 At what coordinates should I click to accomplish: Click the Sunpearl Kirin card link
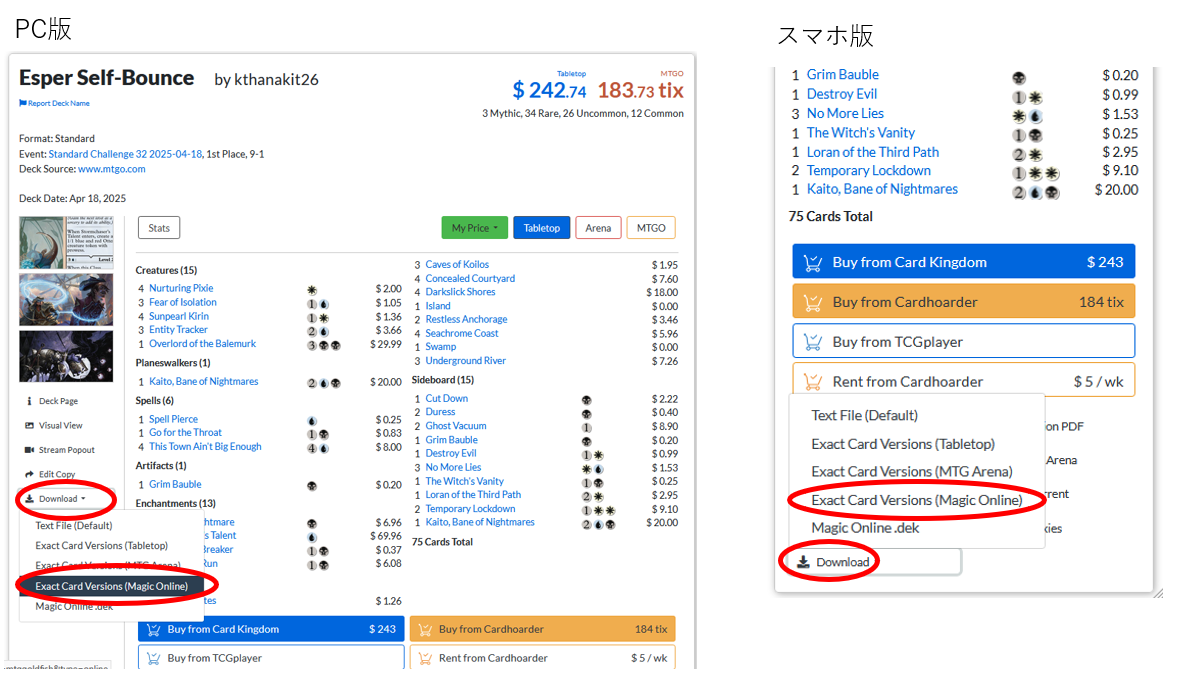tap(179, 316)
